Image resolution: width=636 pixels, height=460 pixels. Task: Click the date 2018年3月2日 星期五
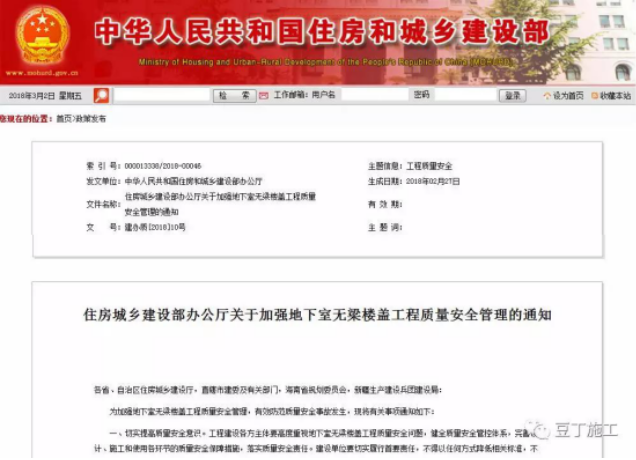pyautogui.click(x=45, y=96)
